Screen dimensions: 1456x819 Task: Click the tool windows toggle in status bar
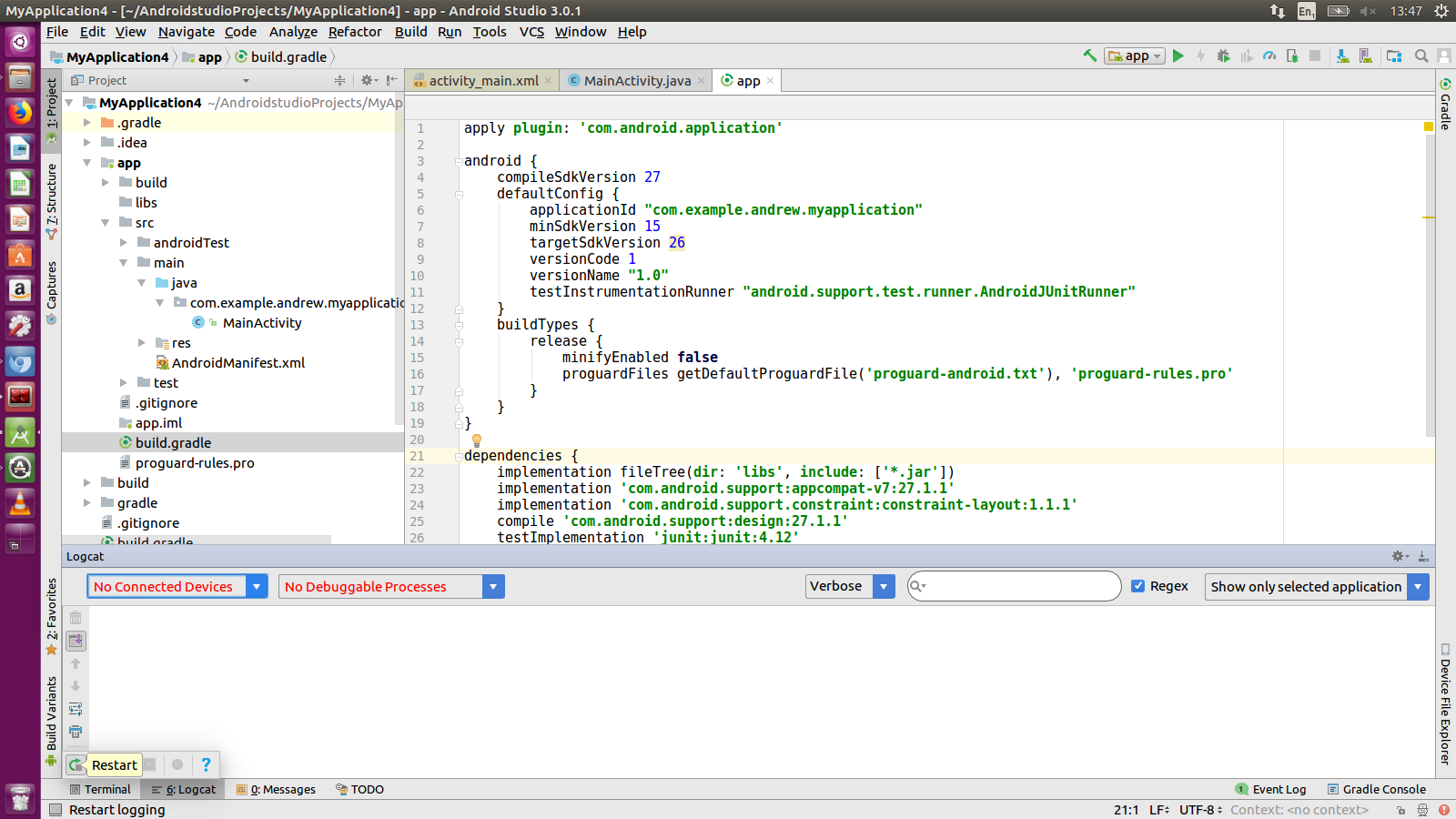click(x=56, y=810)
